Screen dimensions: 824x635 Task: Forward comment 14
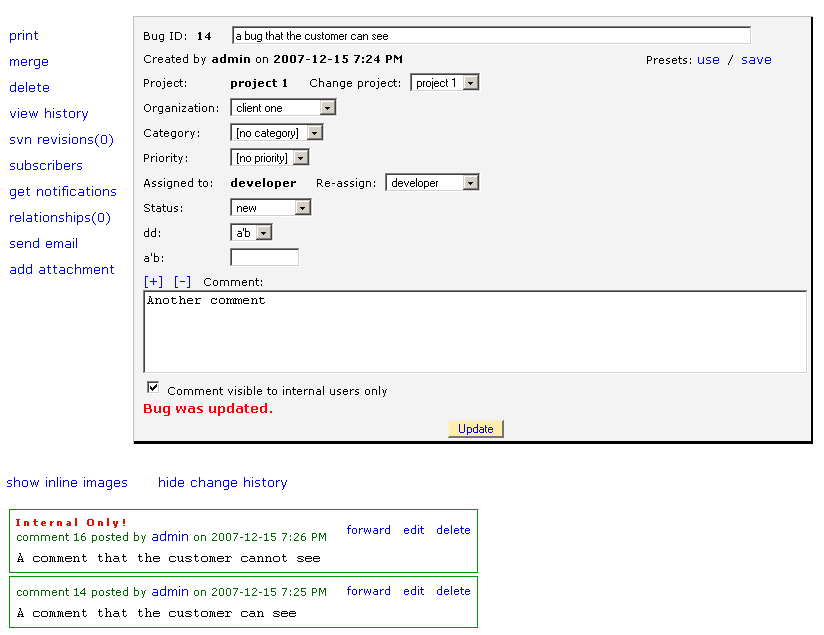pyautogui.click(x=368, y=591)
